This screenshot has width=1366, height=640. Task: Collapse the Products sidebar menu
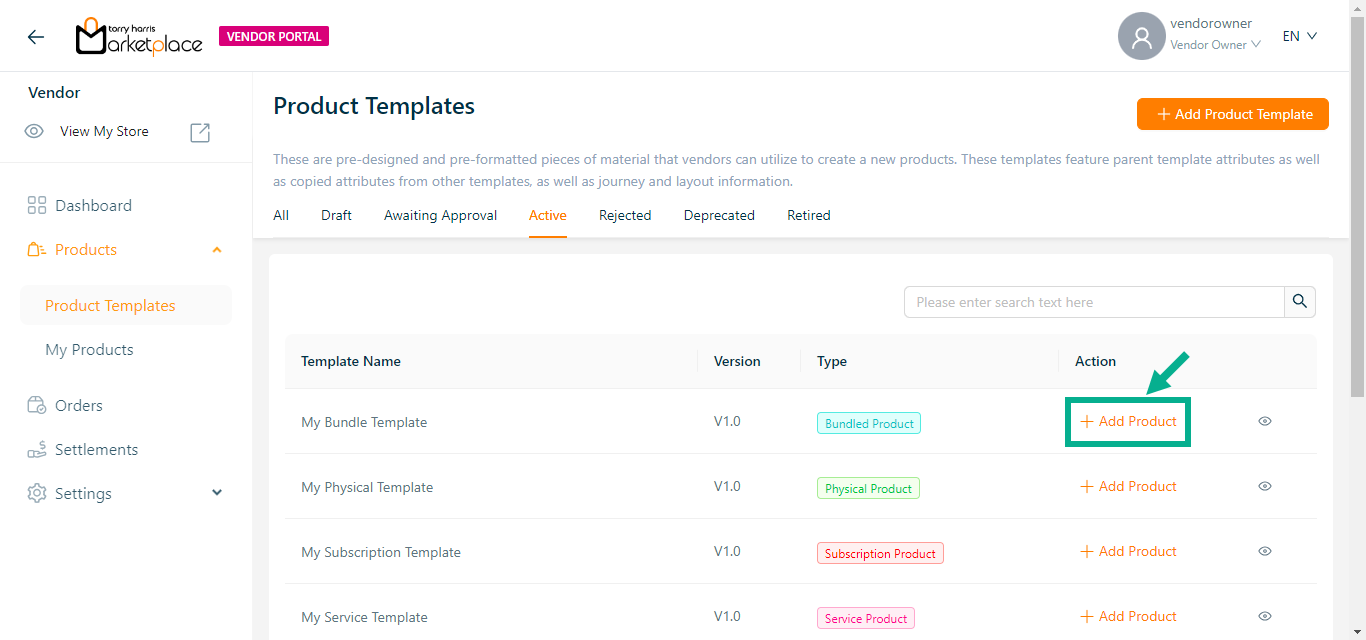(217, 250)
